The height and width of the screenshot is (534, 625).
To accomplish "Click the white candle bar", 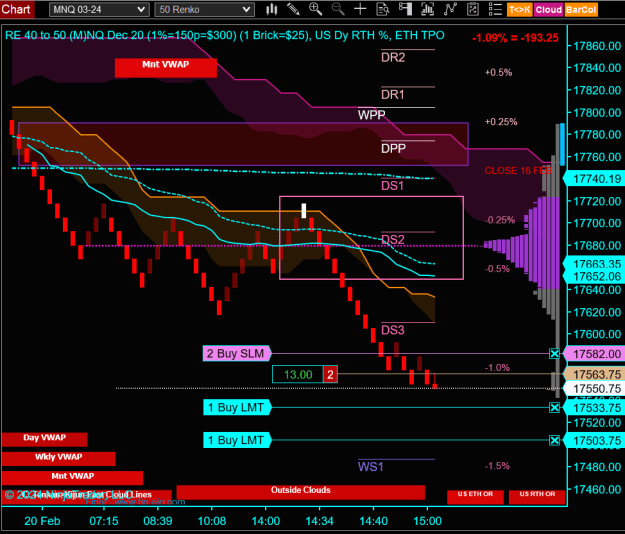I will (x=304, y=210).
